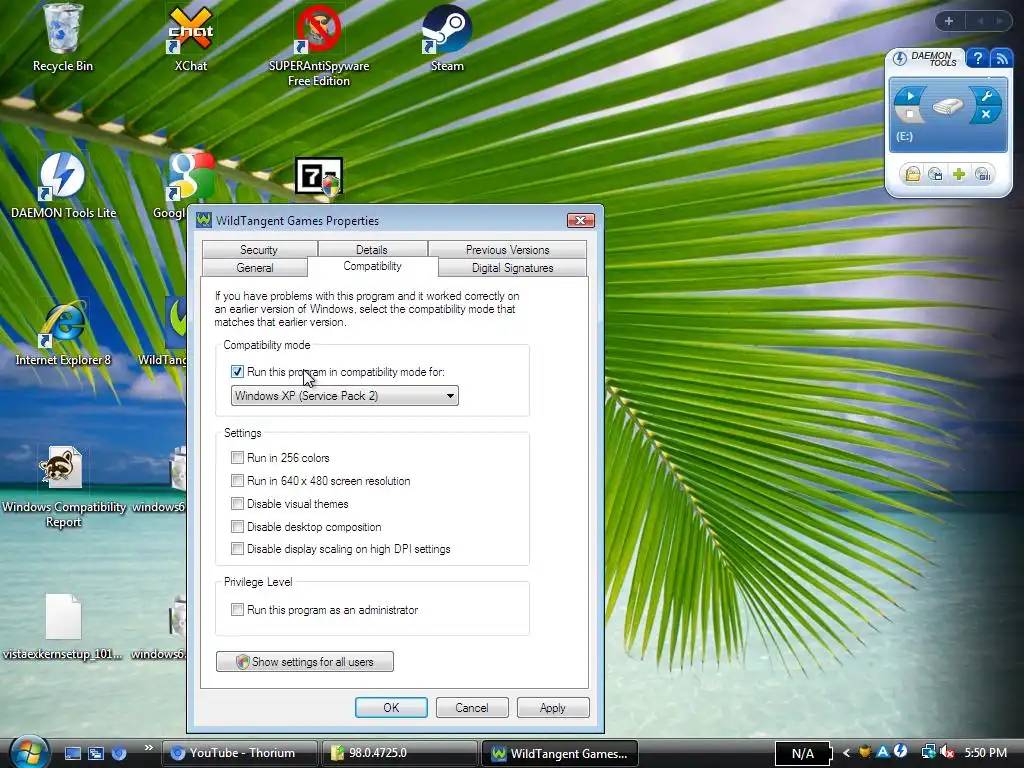The height and width of the screenshot is (768, 1024).
Task: Enable Run in 256 colors
Action: [x=237, y=458]
